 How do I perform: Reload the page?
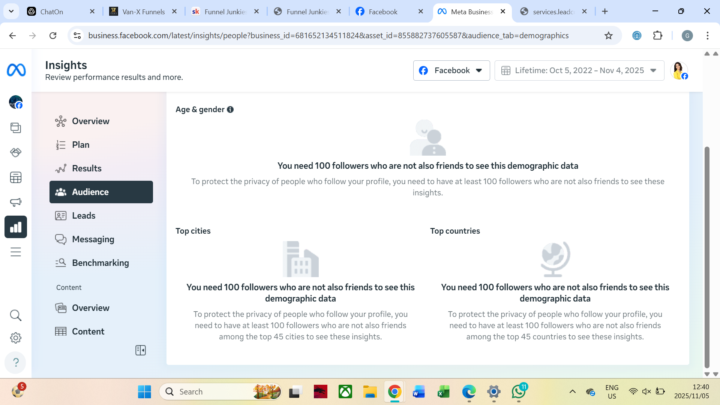53,35
